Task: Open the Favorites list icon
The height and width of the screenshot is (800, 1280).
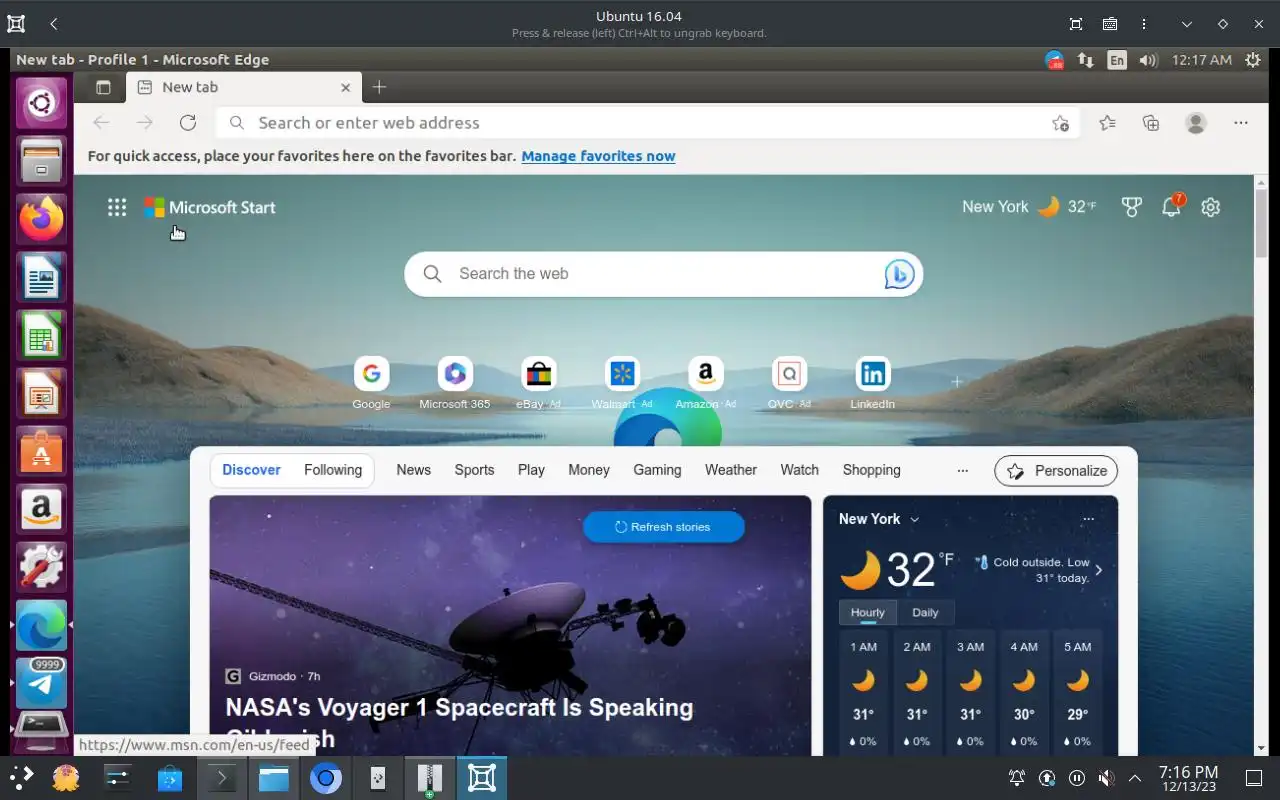Action: click(x=1107, y=123)
